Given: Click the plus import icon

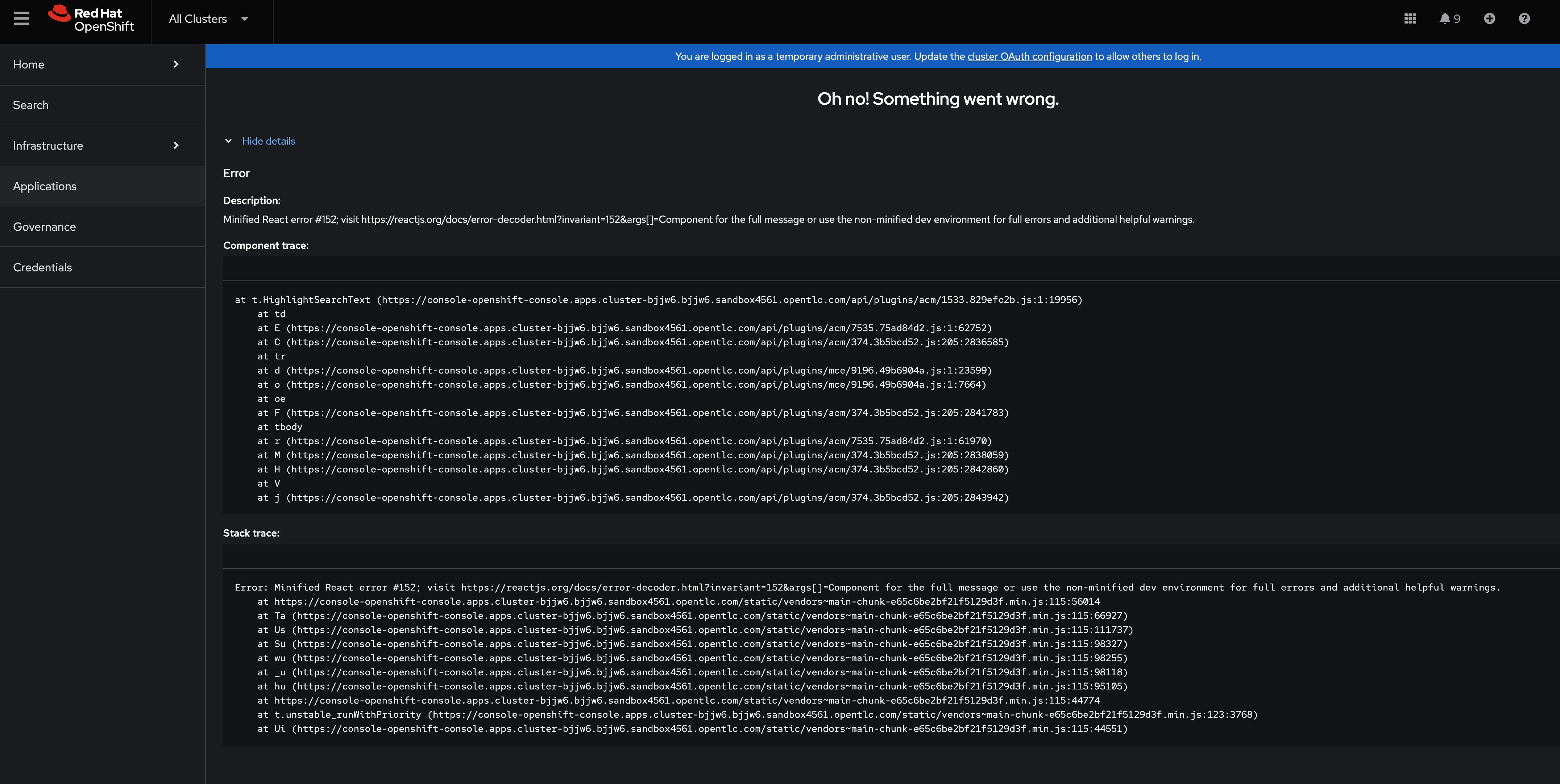Looking at the screenshot, I should 1489,19.
